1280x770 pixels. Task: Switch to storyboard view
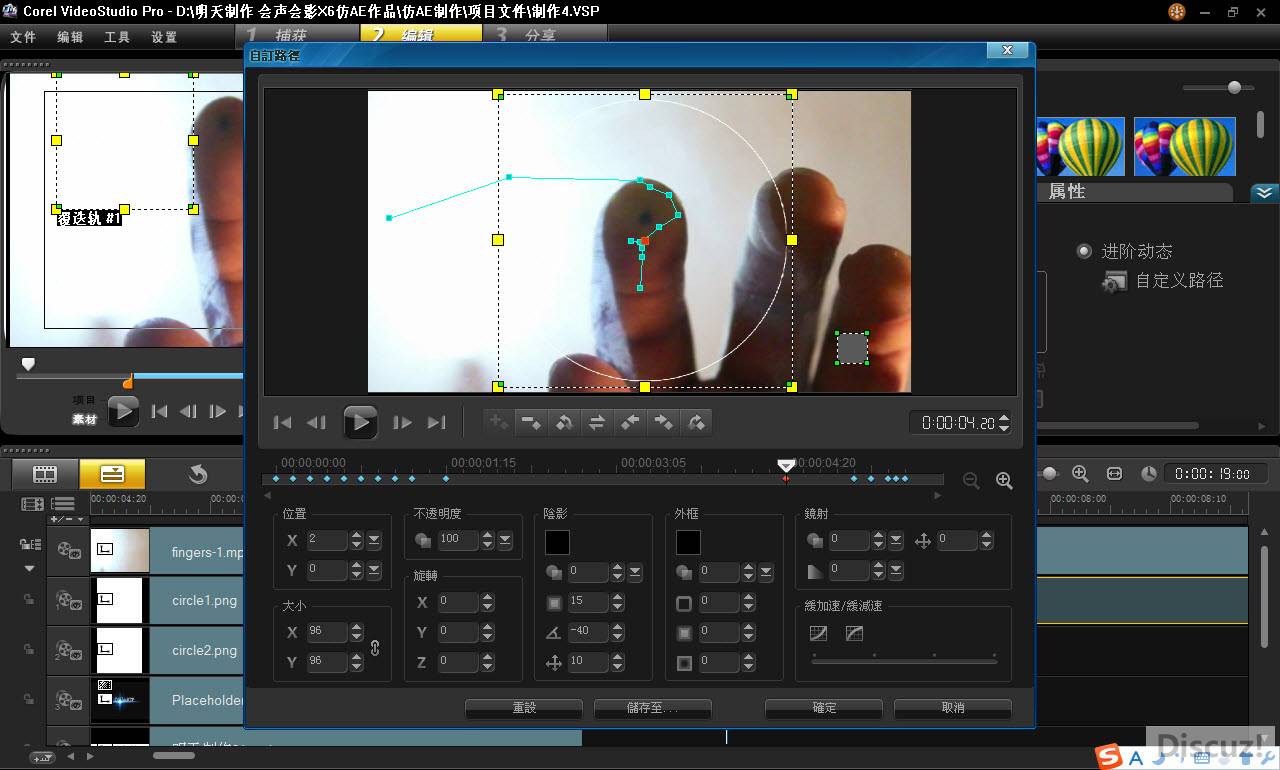tap(45, 474)
